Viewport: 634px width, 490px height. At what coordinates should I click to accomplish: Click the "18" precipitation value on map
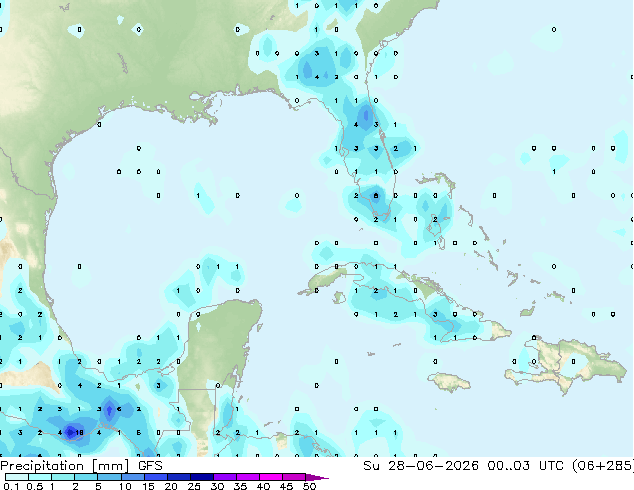(79, 433)
